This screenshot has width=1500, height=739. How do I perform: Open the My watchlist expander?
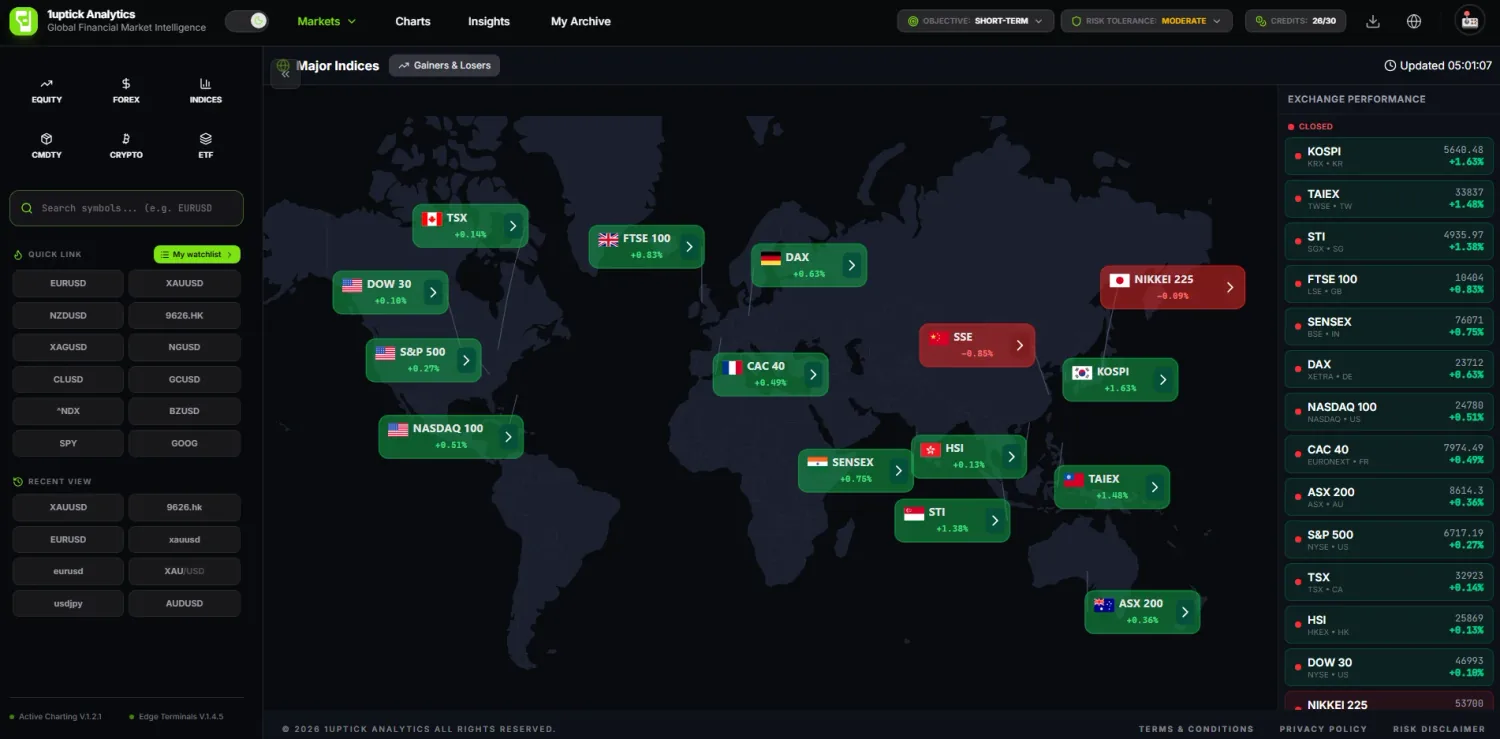point(197,254)
